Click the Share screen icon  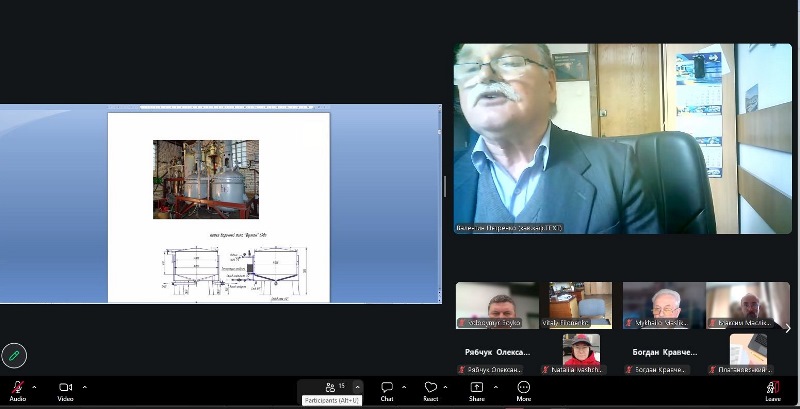tap(476, 388)
